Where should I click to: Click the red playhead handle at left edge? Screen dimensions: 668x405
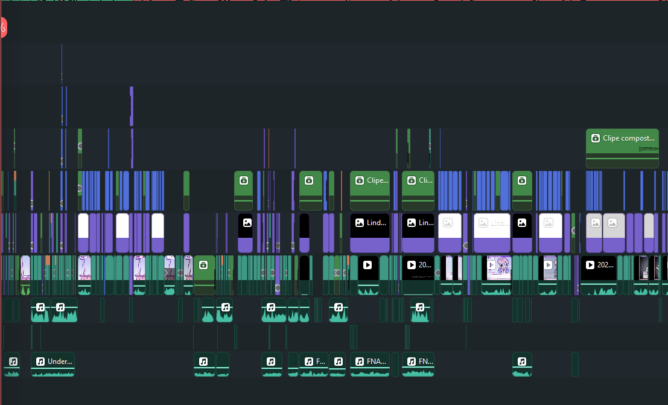(2, 29)
